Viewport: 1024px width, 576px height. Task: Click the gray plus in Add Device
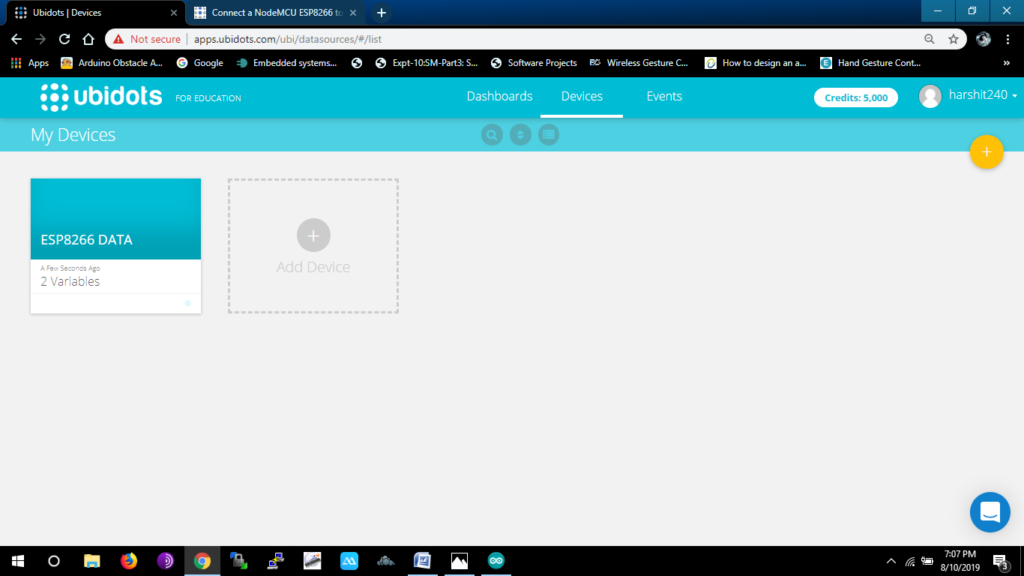coord(313,235)
